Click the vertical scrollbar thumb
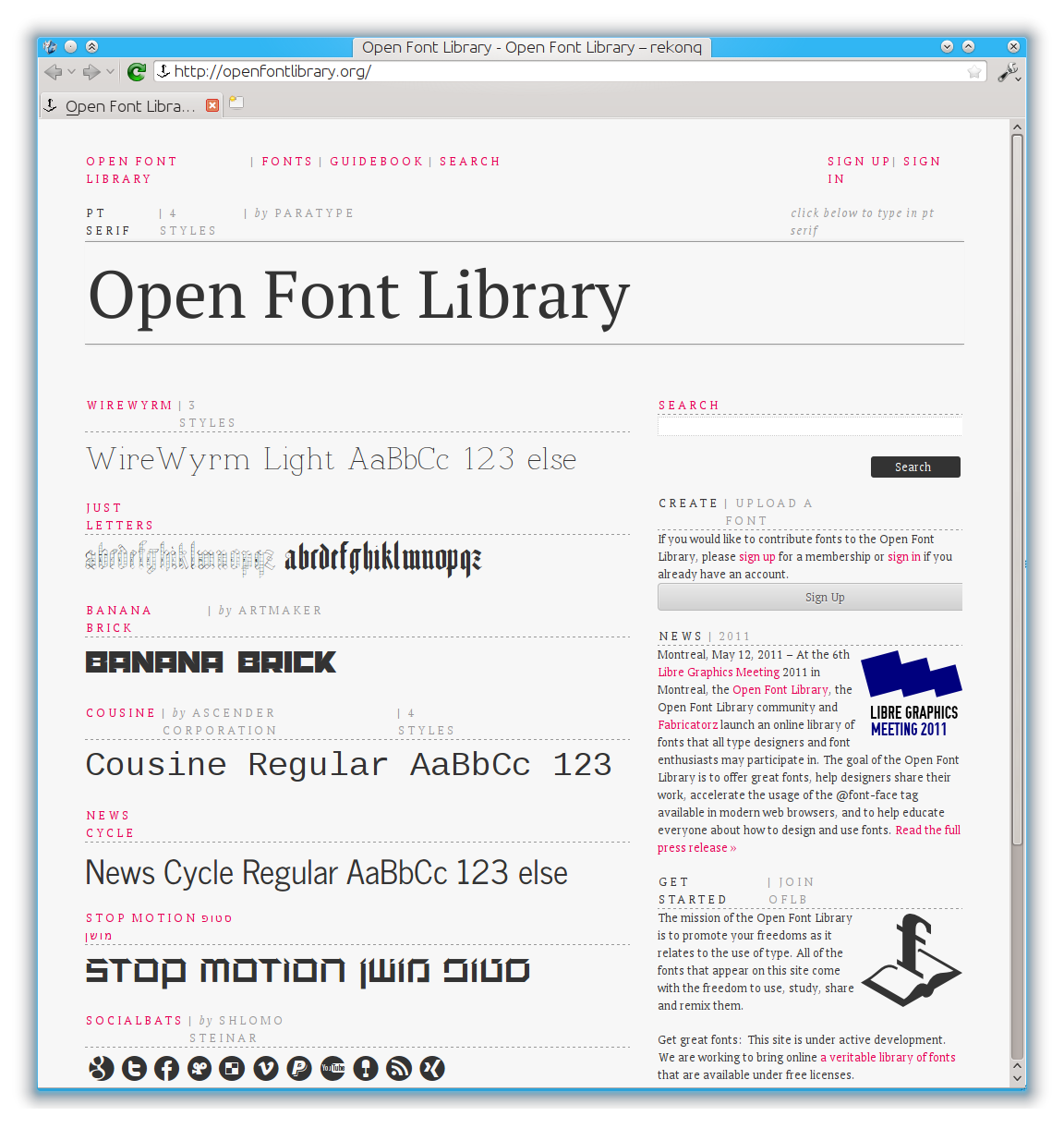 pyautogui.click(x=1017, y=490)
